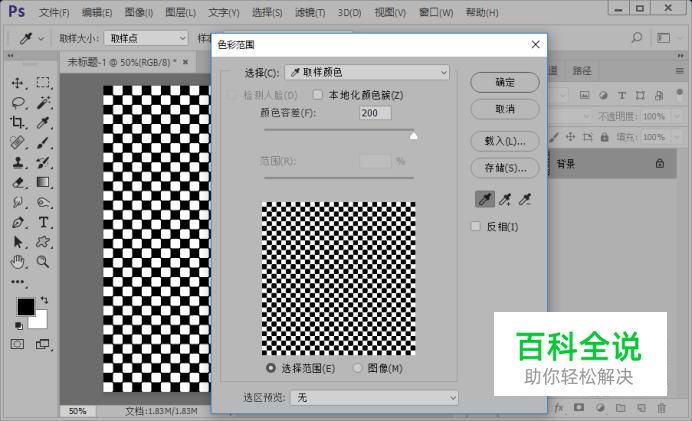This screenshot has height=421, width=692.
Task: Click the 载入 button
Action: 505,141
